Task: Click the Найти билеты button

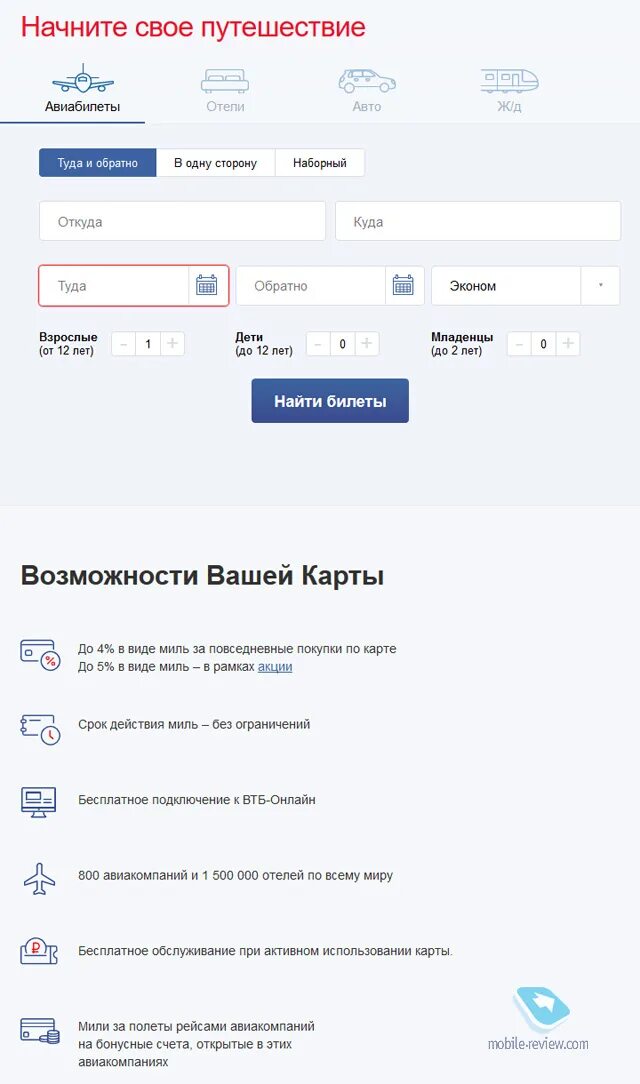Action: [x=330, y=401]
